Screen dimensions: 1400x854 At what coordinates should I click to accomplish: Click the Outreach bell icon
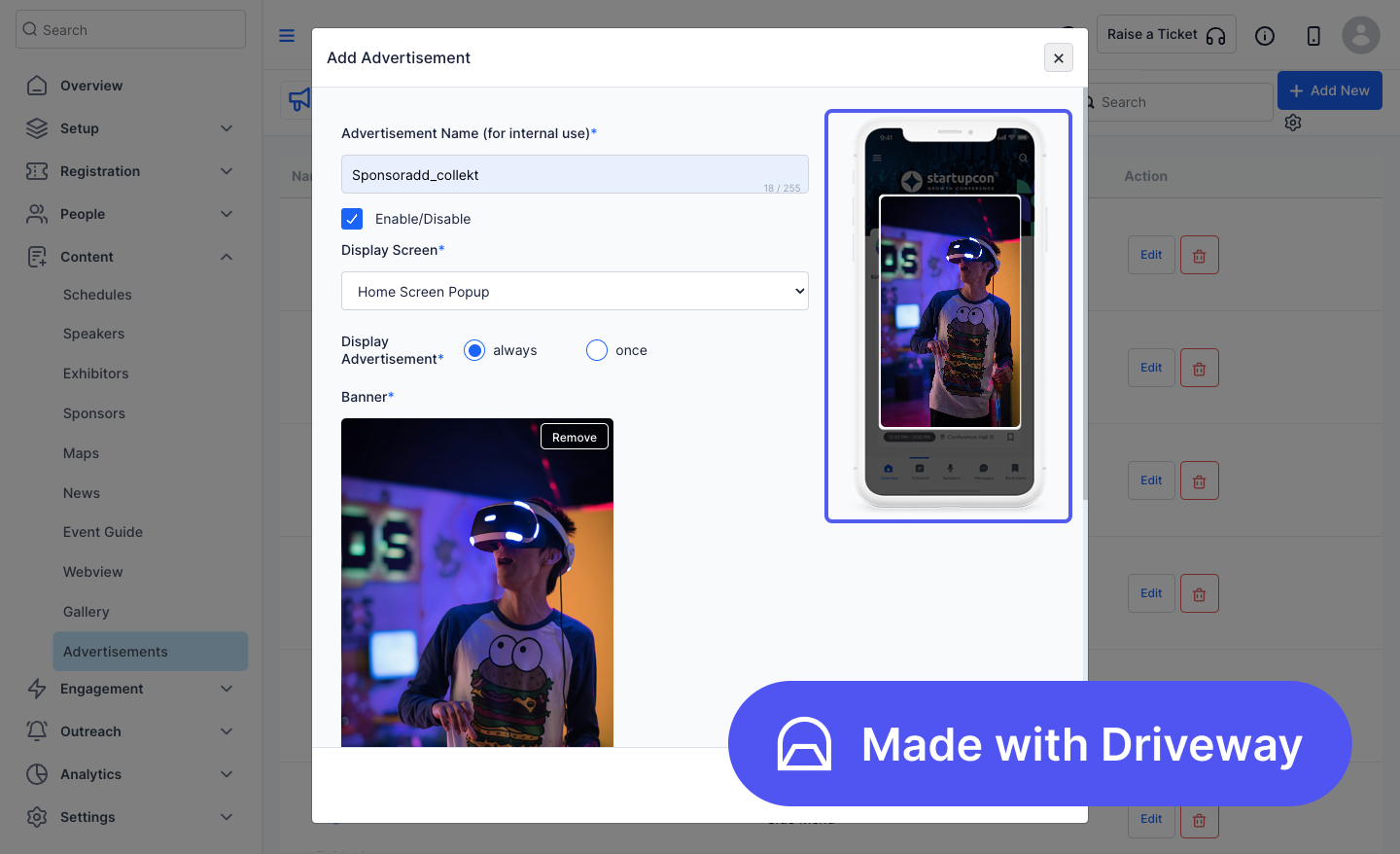tap(37, 731)
